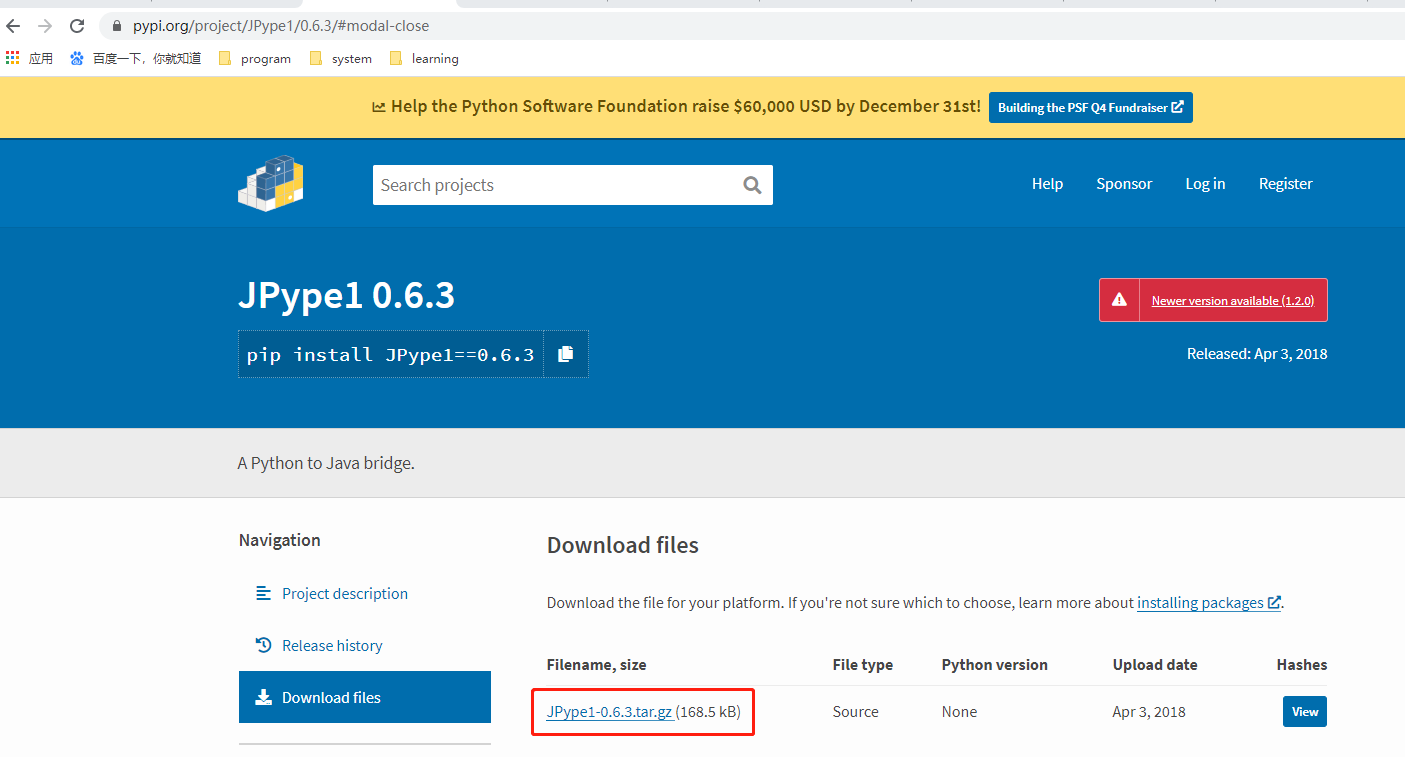The image size is (1405, 757).
Task: Click the installing packages link
Action: pos(1209,603)
